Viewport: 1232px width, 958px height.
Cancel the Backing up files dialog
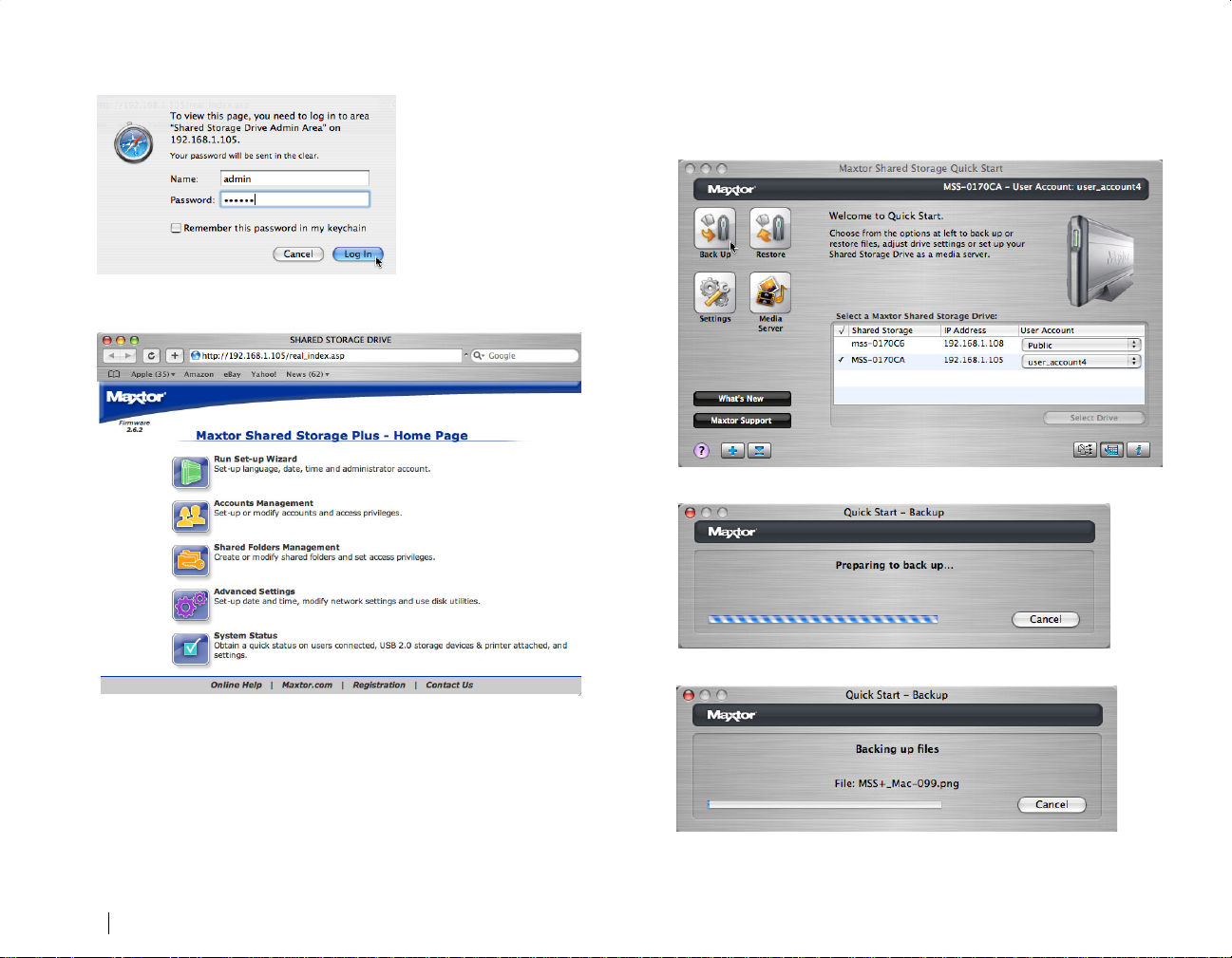1052,804
